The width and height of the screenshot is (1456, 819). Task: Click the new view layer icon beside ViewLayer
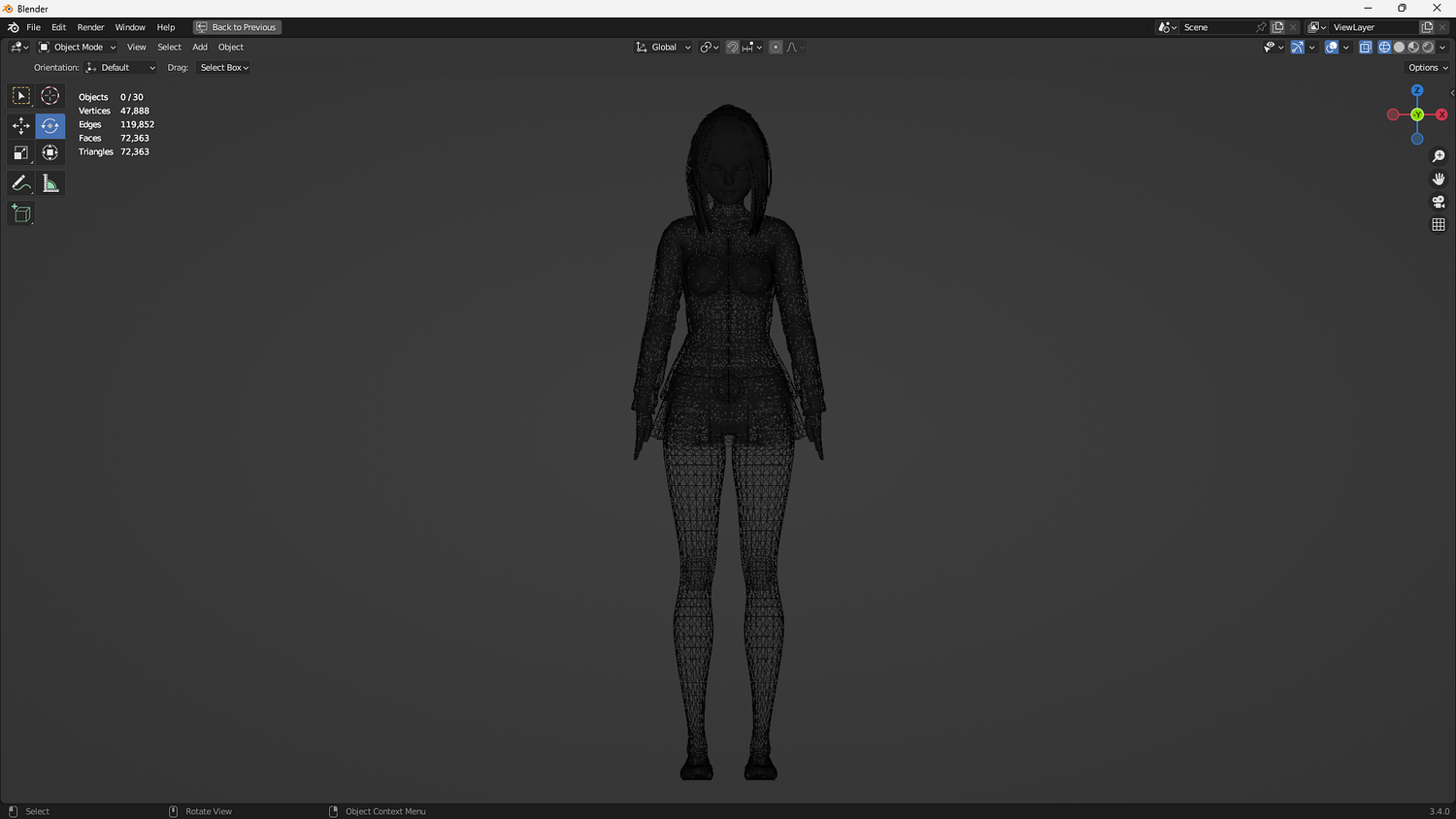pos(1427,27)
